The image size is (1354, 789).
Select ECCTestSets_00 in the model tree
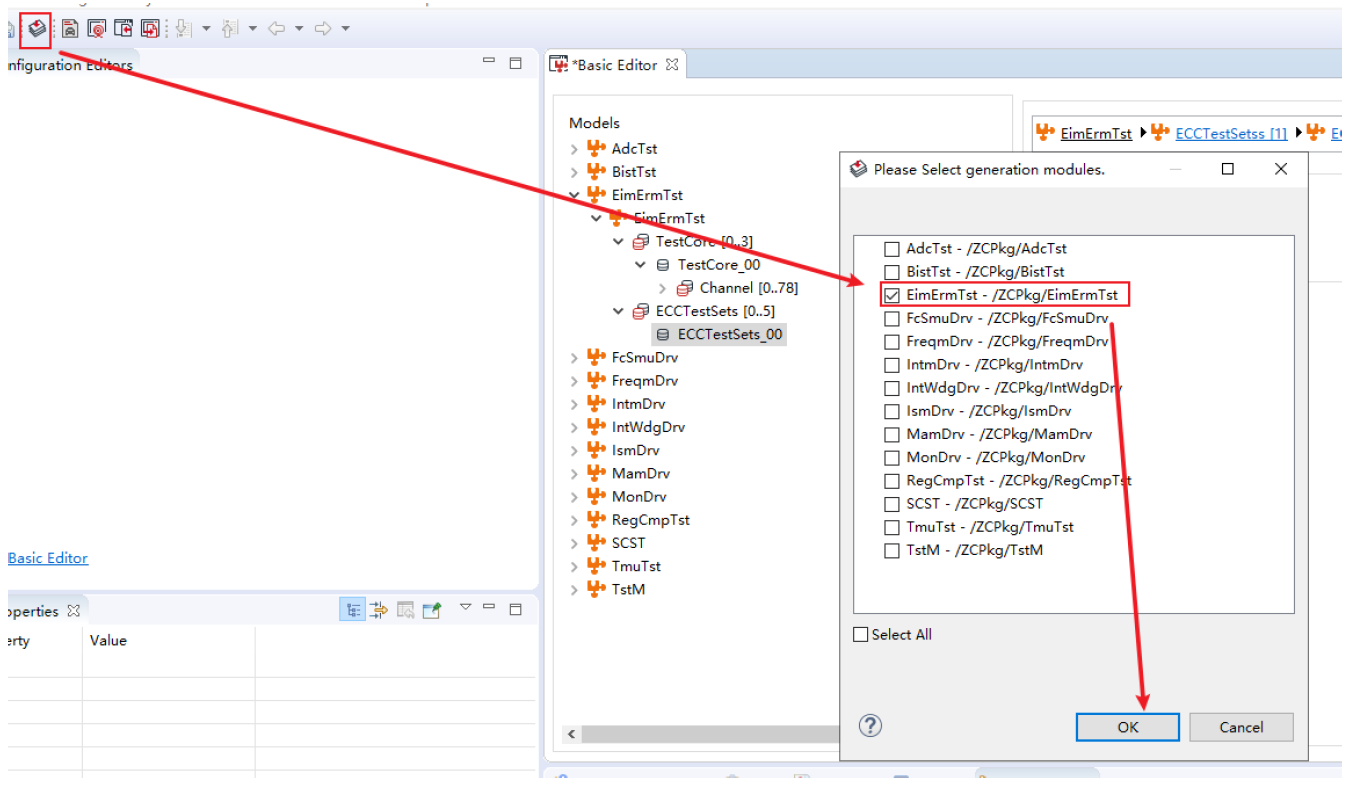coord(729,334)
